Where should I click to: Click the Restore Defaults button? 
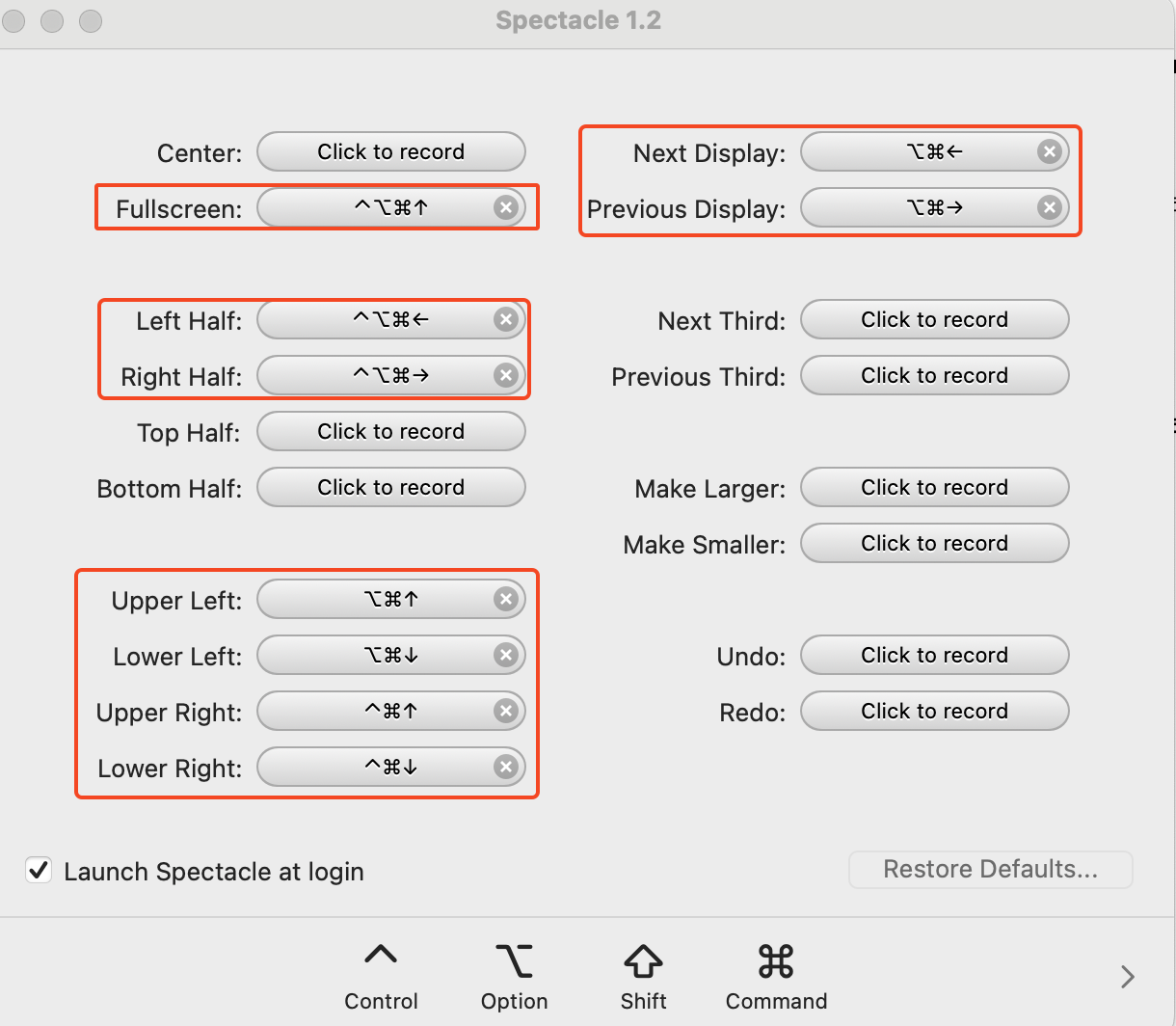[991, 869]
